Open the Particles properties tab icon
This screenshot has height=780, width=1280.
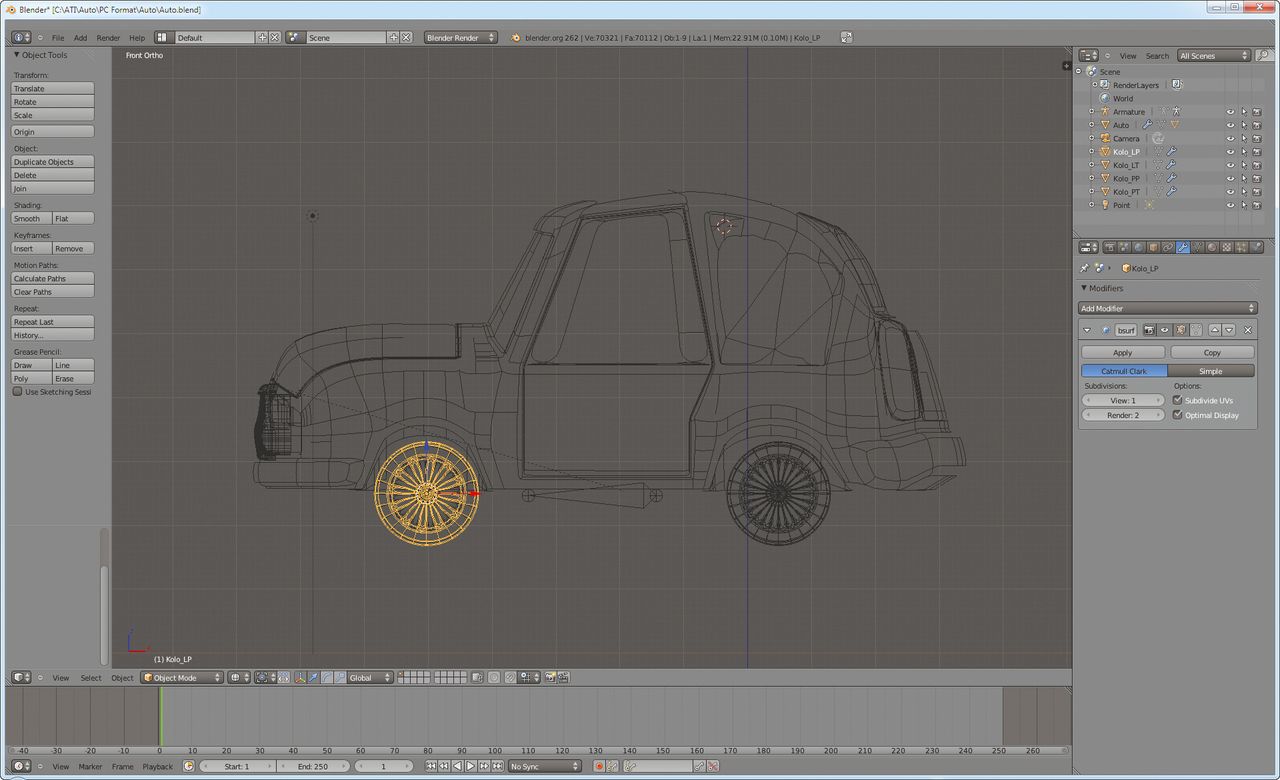coord(1241,247)
